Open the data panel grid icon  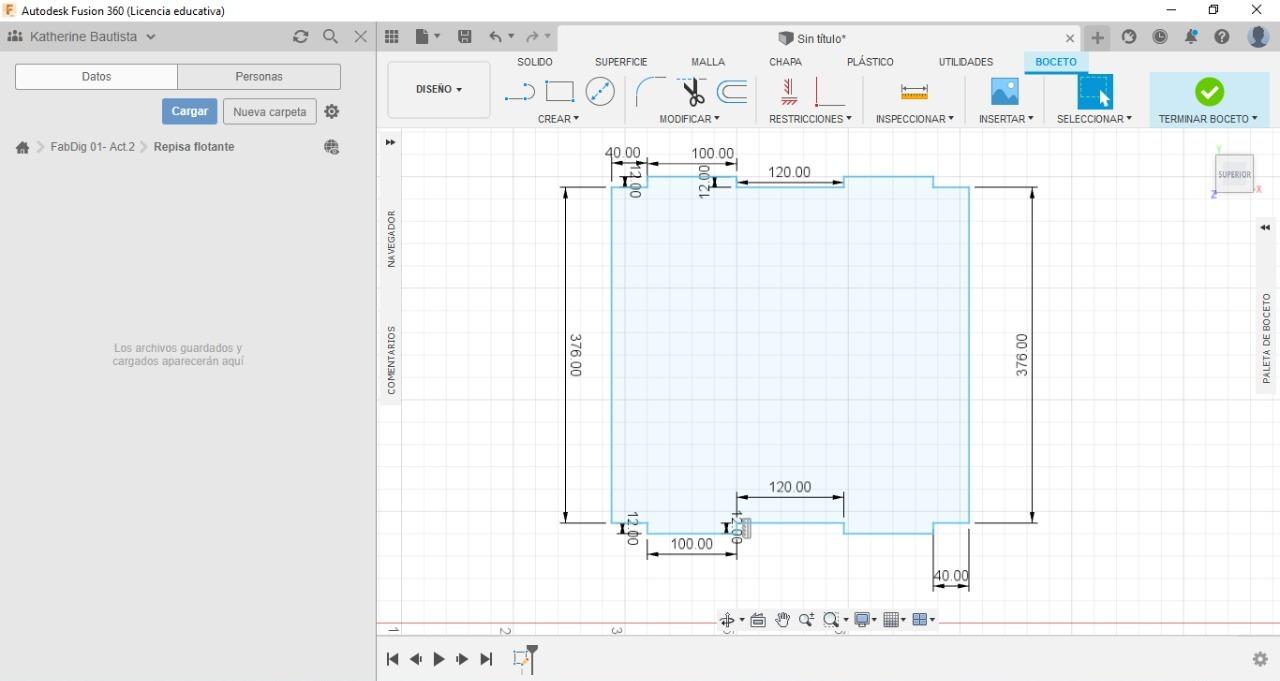[392, 37]
